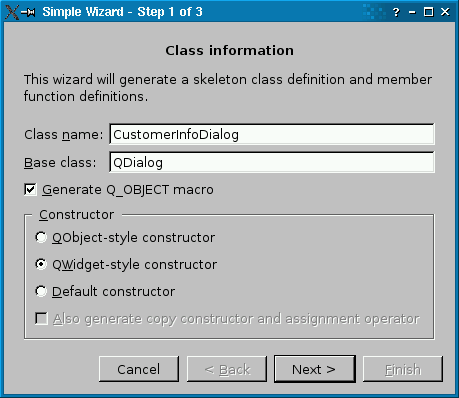Maximize the Simple Wizard window

coord(429,12)
